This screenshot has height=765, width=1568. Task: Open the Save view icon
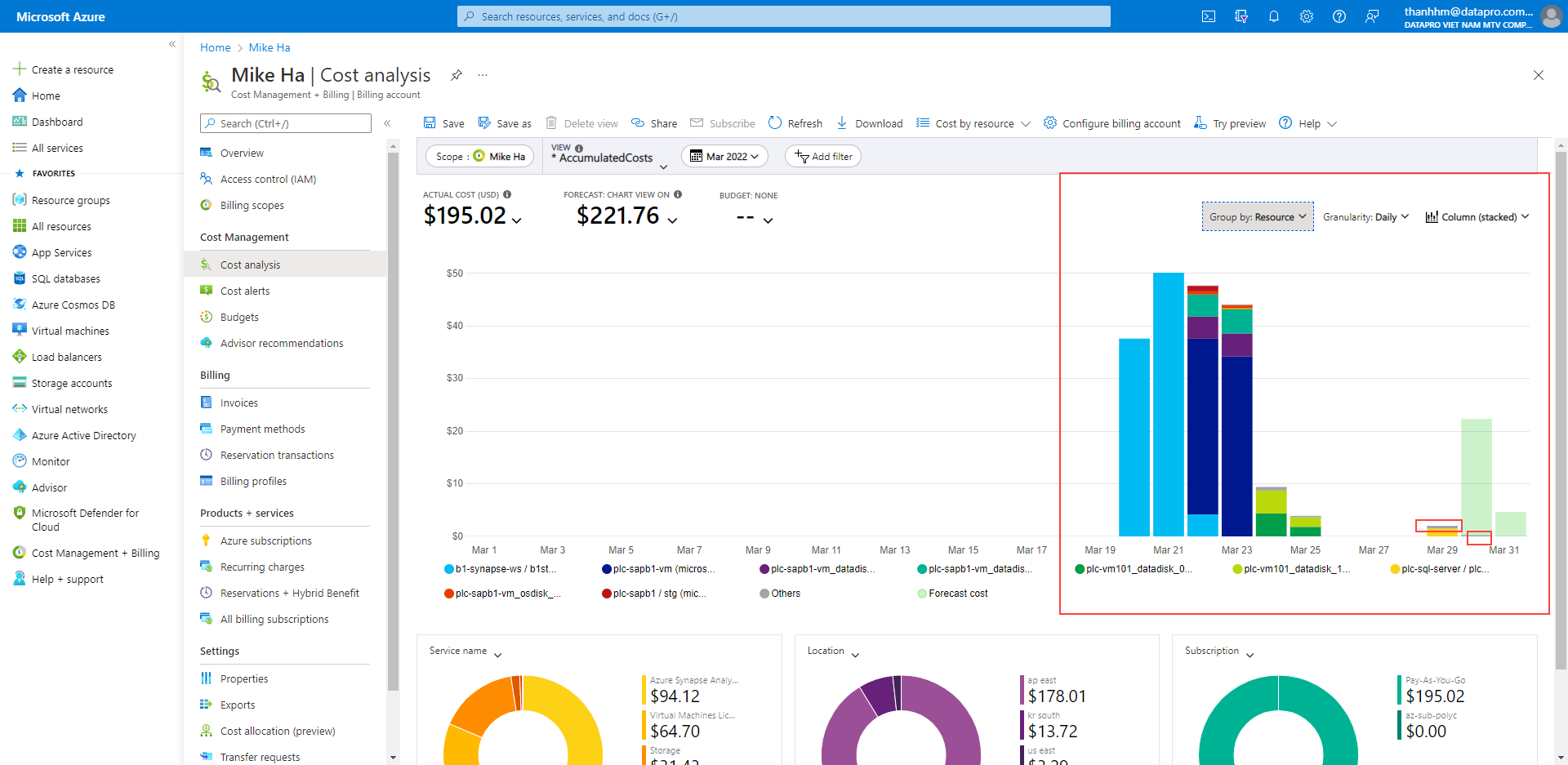443,122
